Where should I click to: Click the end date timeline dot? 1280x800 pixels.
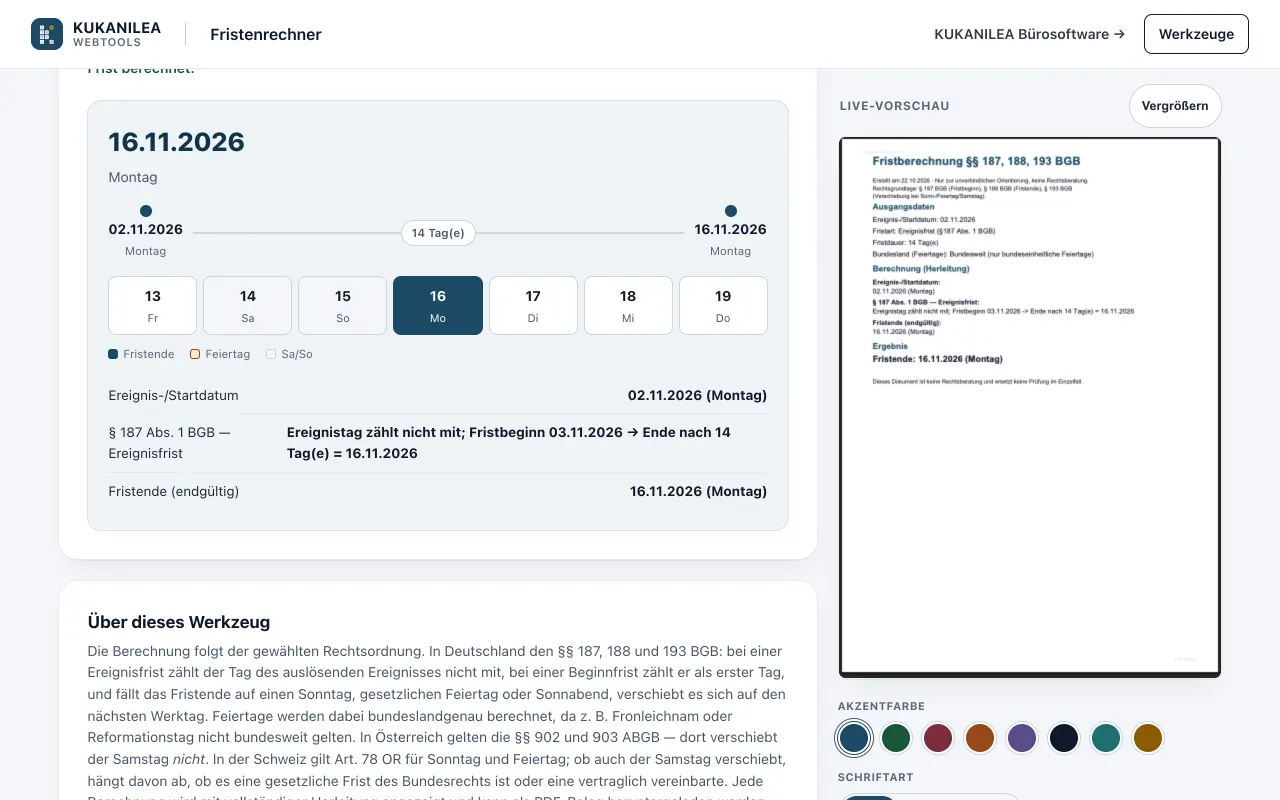click(x=731, y=211)
